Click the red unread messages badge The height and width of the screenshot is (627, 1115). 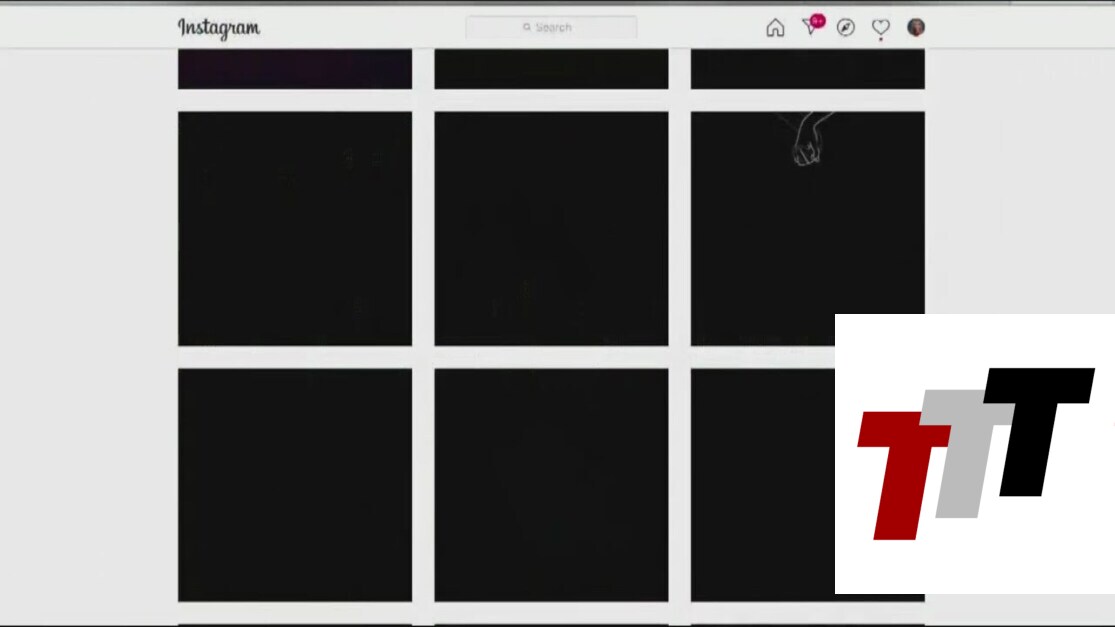pyautogui.click(x=818, y=20)
